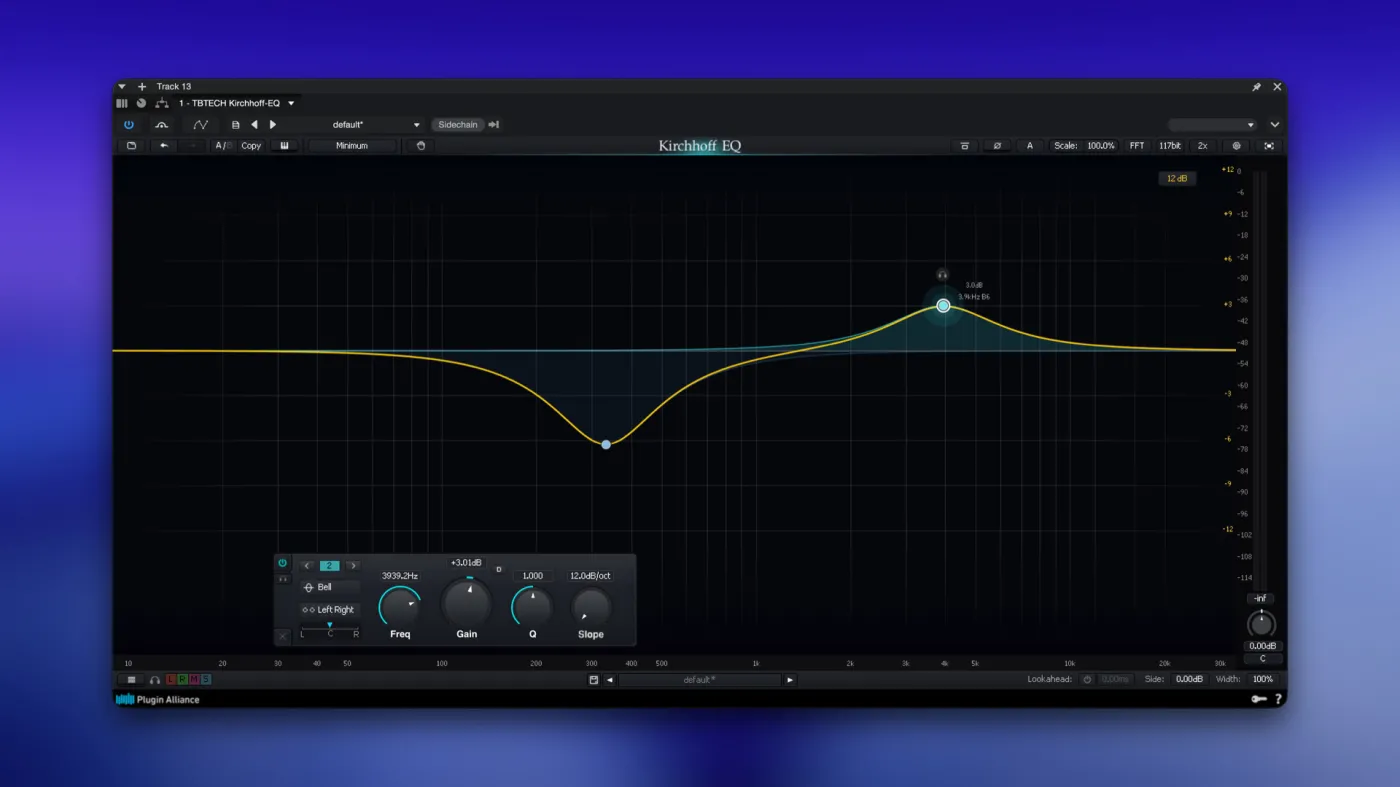
Task: Switch to next band with right arrow
Action: click(352, 566)
